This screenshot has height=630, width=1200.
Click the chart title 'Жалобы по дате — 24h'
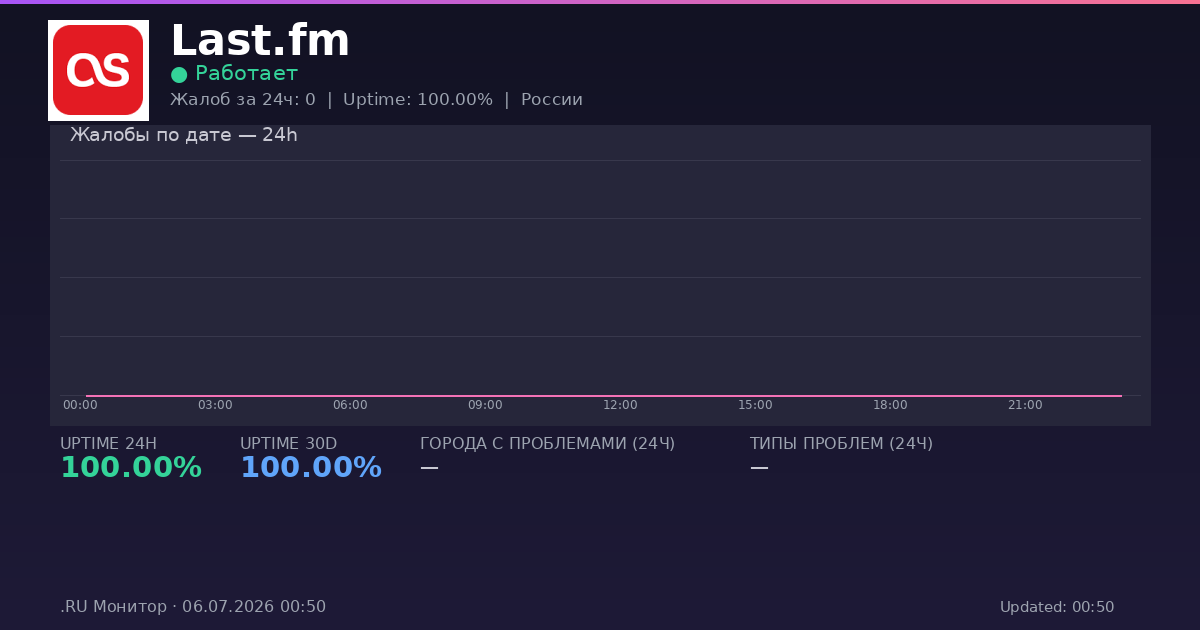tap(184, 135)
